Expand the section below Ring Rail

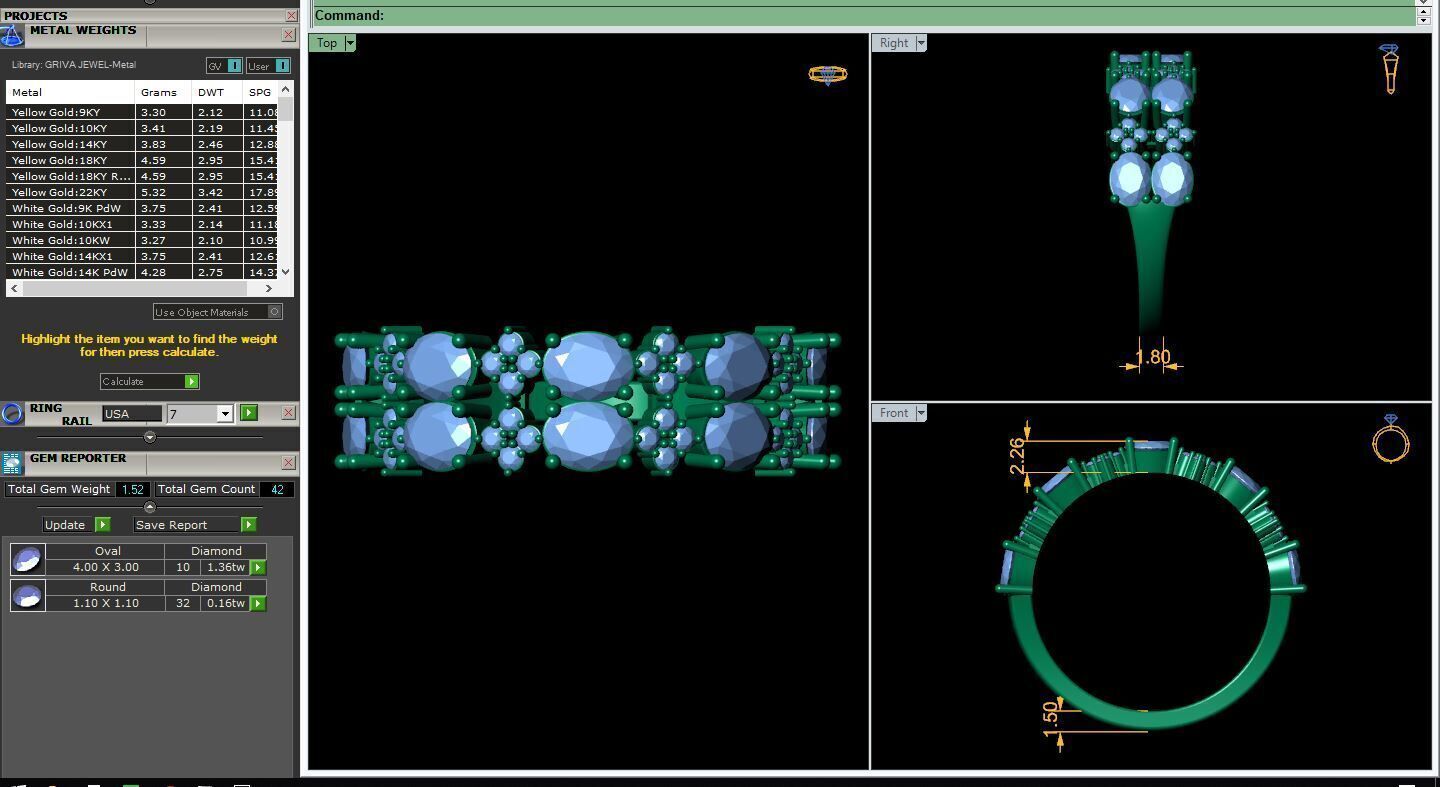[x=150, y=437]
